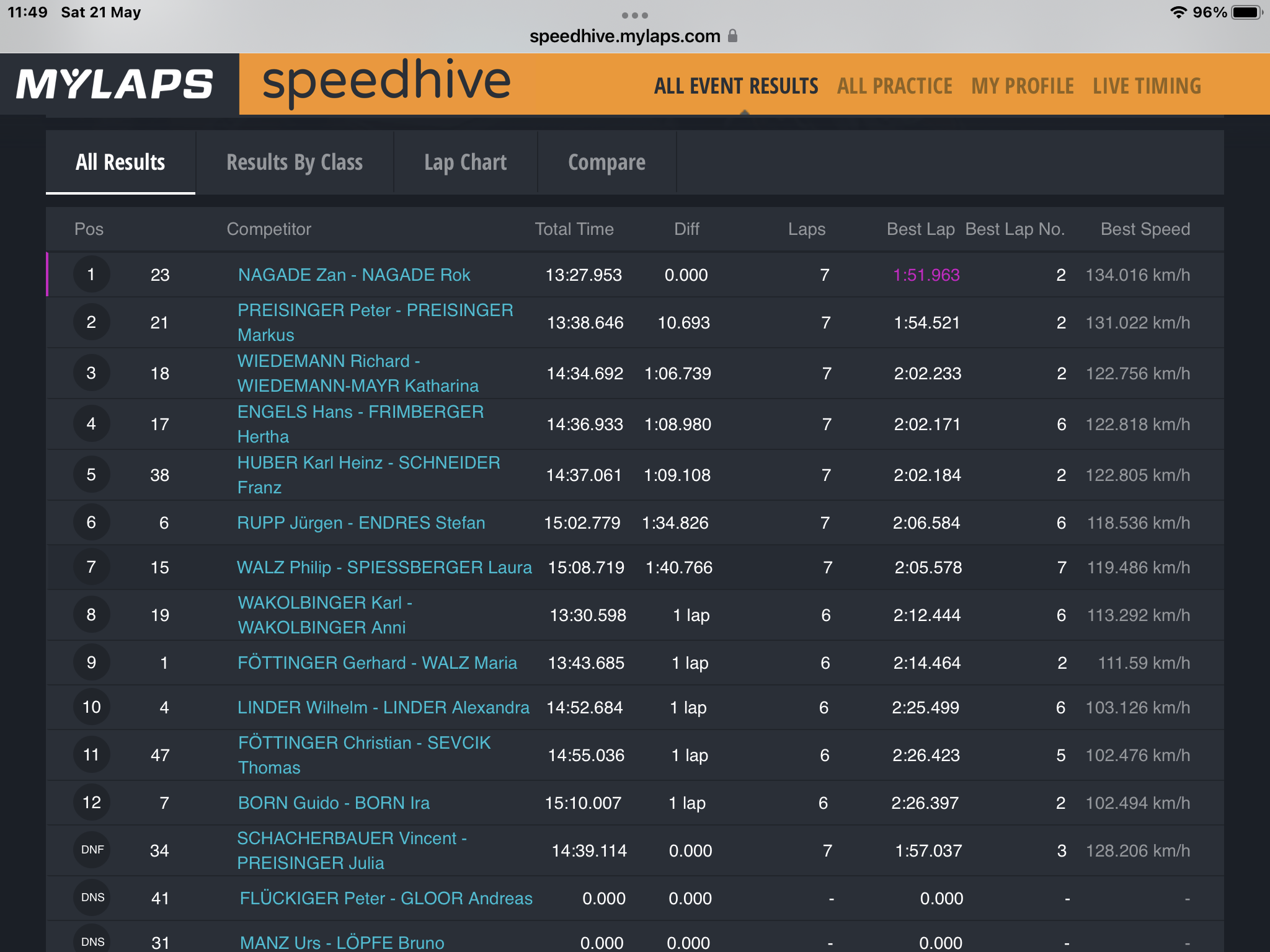Viewport: 1270px width, 952px height.
Task: Open competitor RUPP Jürgen - ENDRES Stefan
Action: [361, 522]
